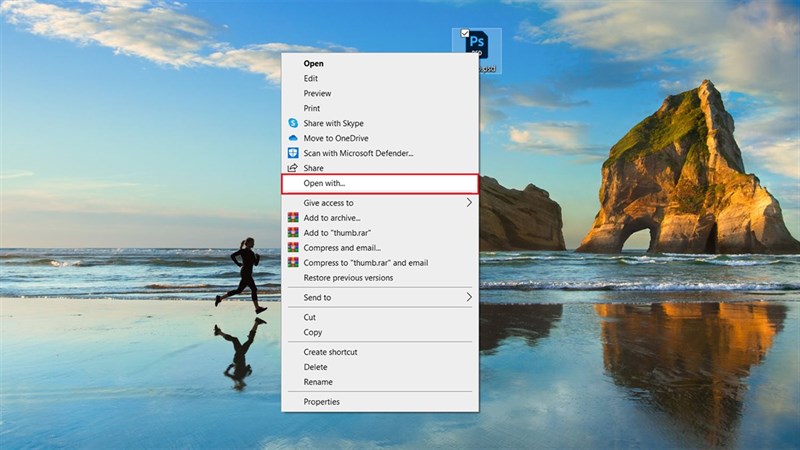Click the WinRAR icon beside Add to archive
This screenshot has height=450, width=800.
coord(293,217)
